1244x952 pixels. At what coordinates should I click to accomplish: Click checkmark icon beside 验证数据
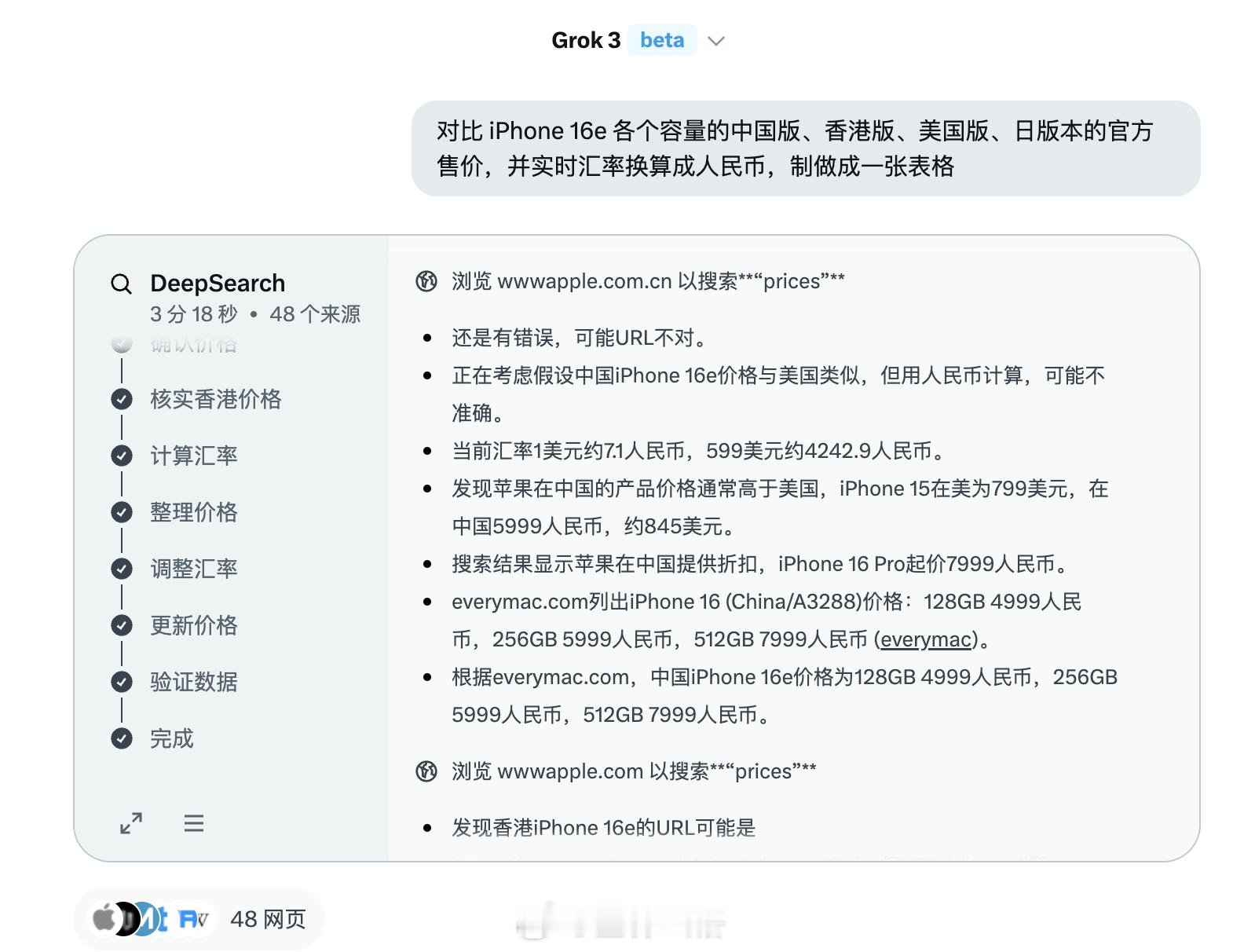click(x=122, y=682)
